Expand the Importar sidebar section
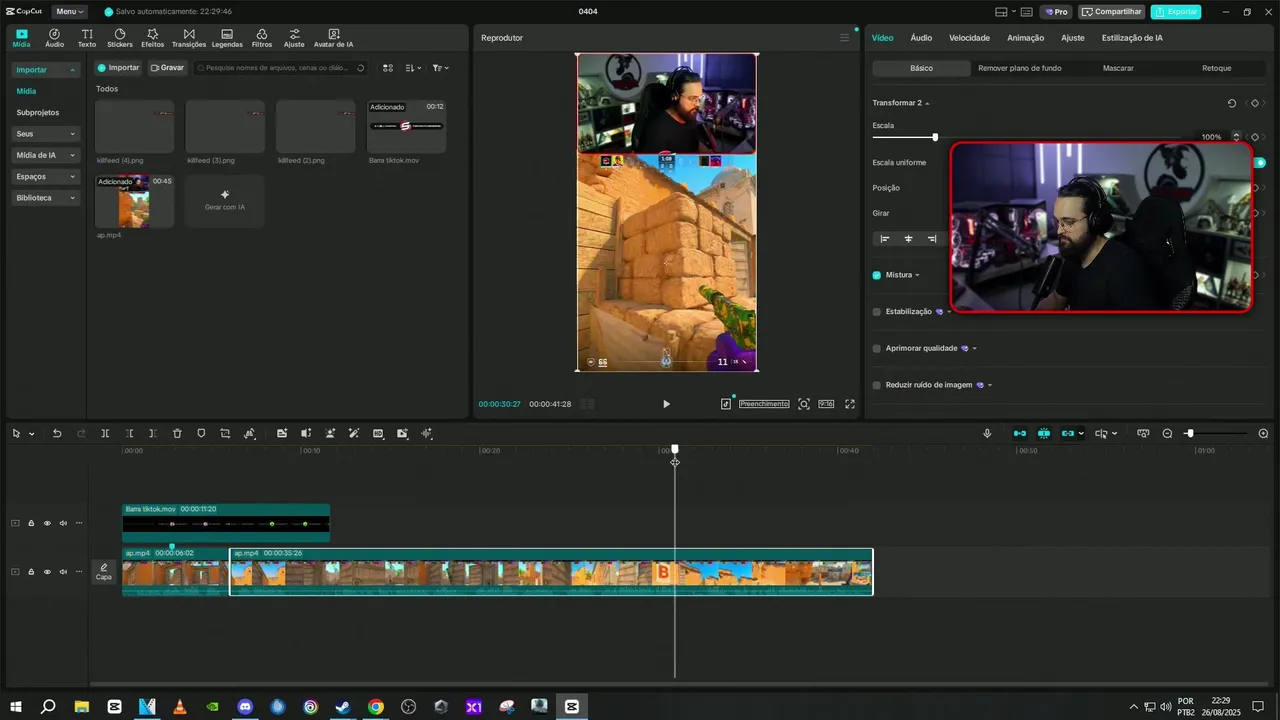 click(x=46, y=70)
